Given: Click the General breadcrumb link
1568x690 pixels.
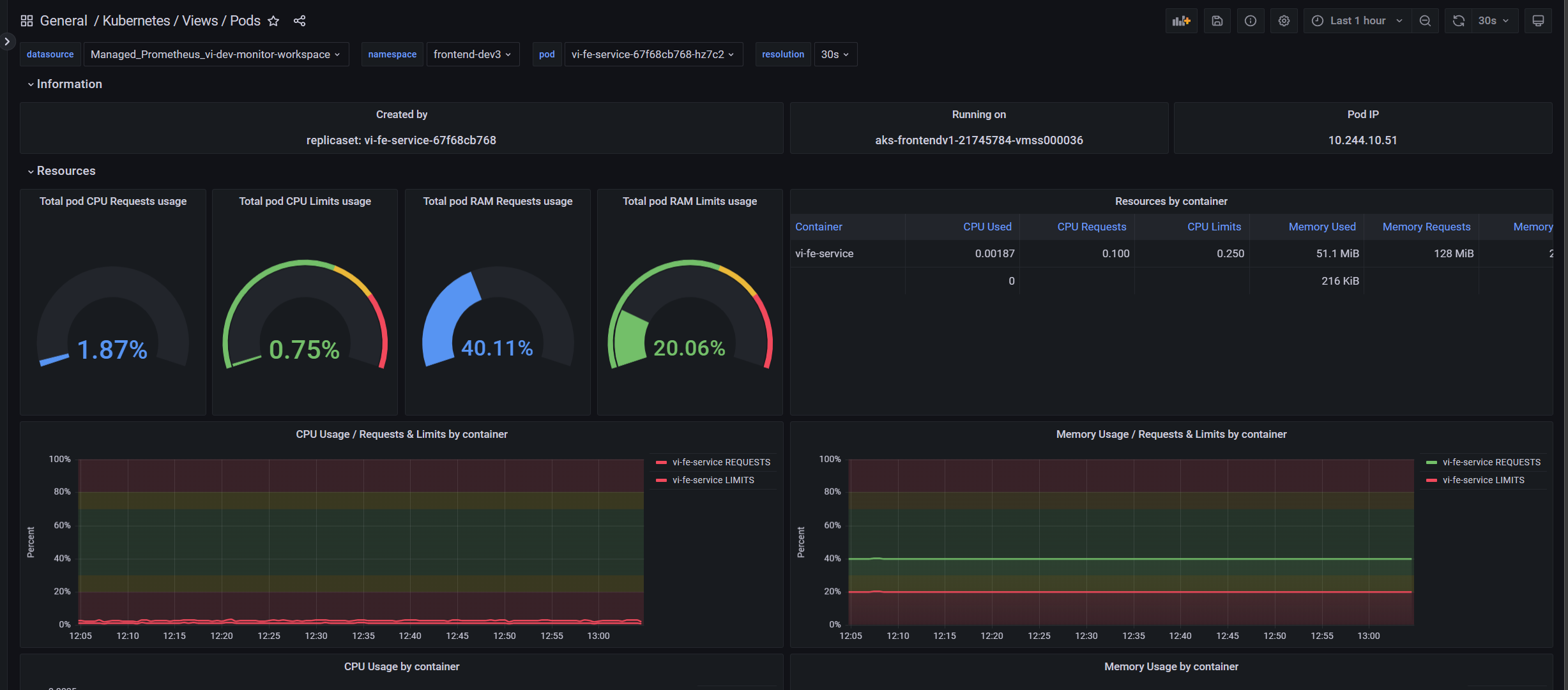Looking at the screenshot, I should [63, 20].
